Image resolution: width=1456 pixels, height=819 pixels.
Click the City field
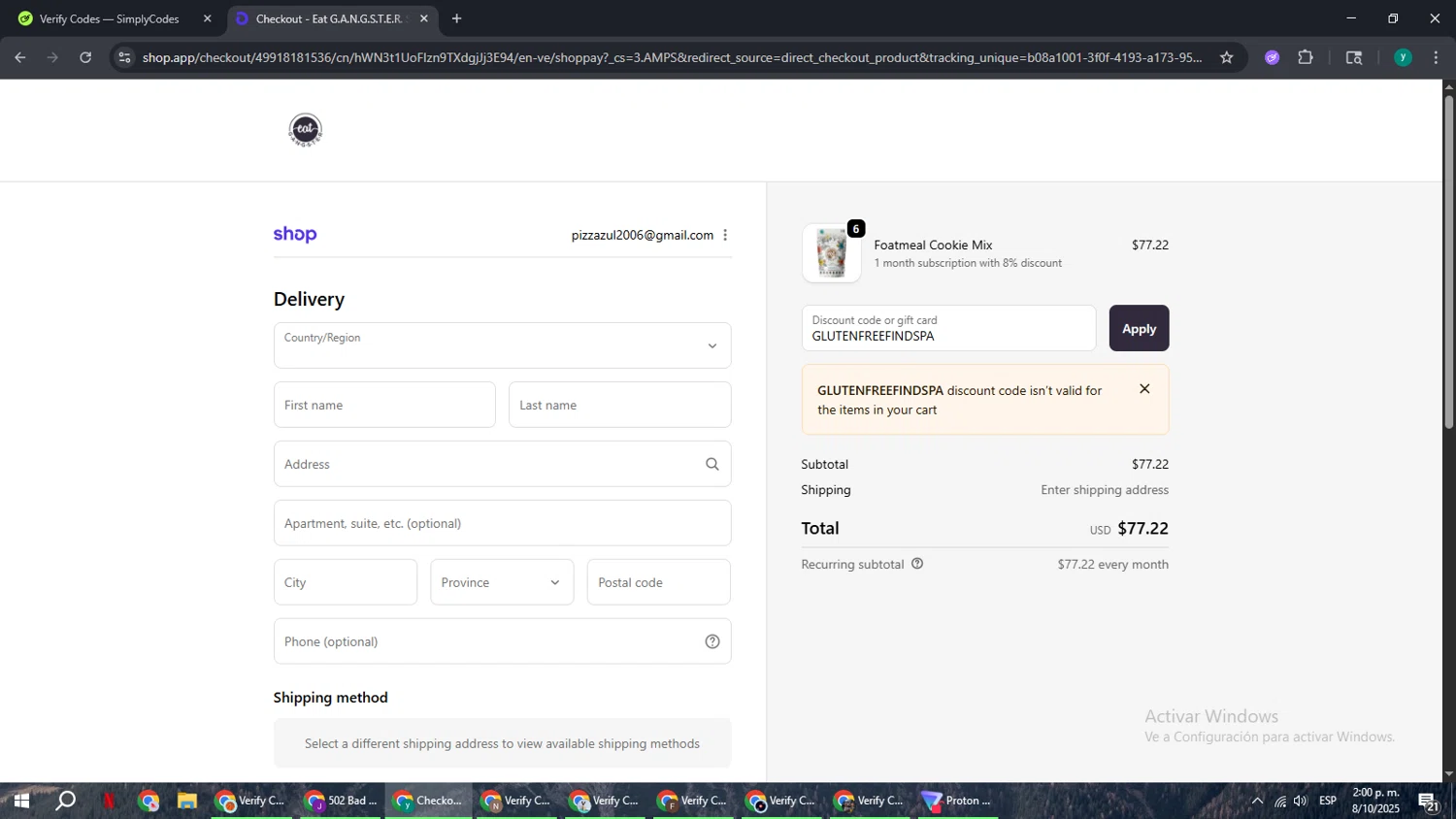(x=346, y=582)
